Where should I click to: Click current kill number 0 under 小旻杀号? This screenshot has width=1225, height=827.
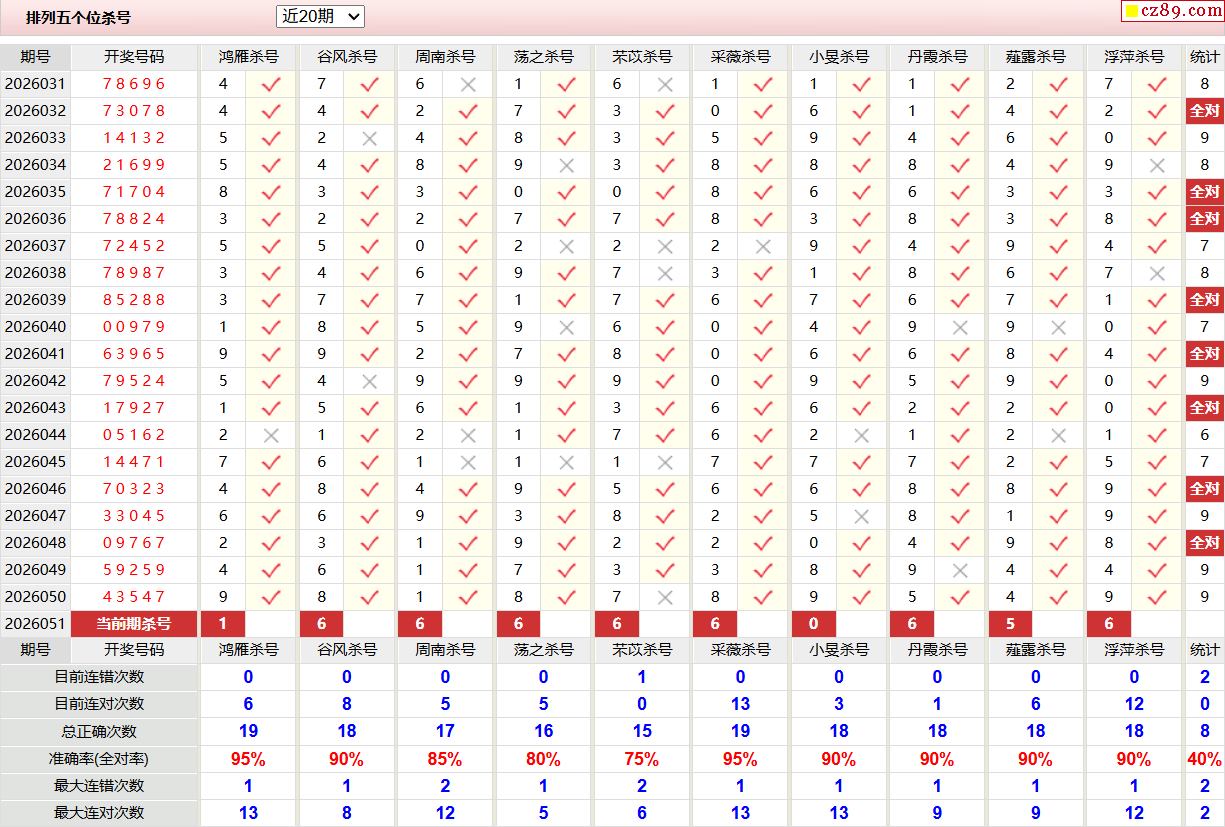click(814, 624)
